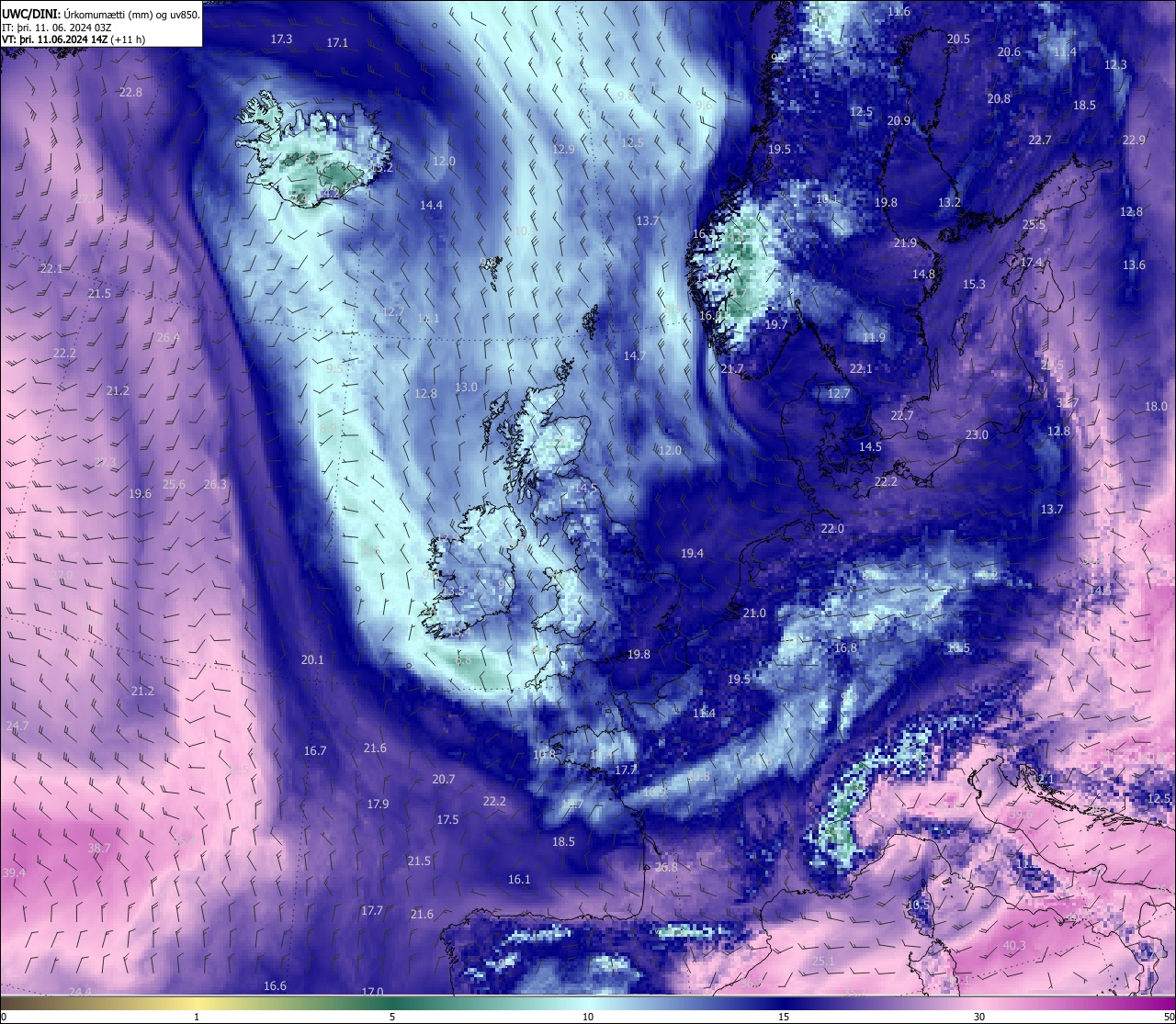Screen dimensions: 1176x1024
Task: Click the 20.5 value on the map
Action: click(958, 39)
